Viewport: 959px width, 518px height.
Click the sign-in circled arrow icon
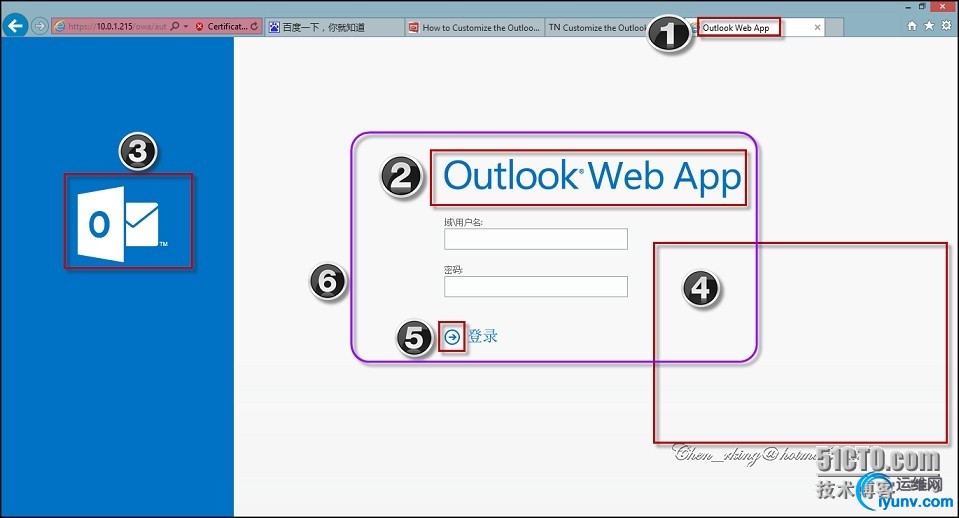452,337
